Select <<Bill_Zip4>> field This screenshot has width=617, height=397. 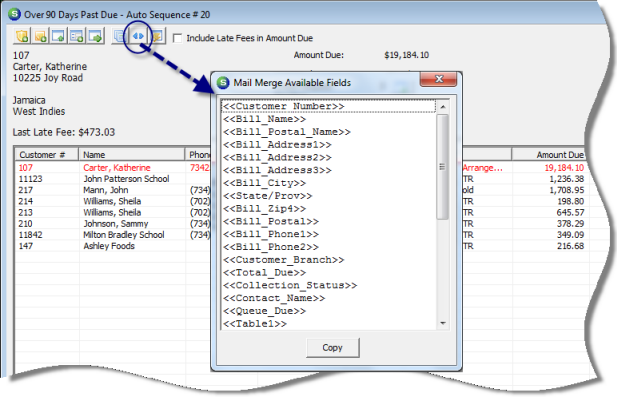point(329,209)
